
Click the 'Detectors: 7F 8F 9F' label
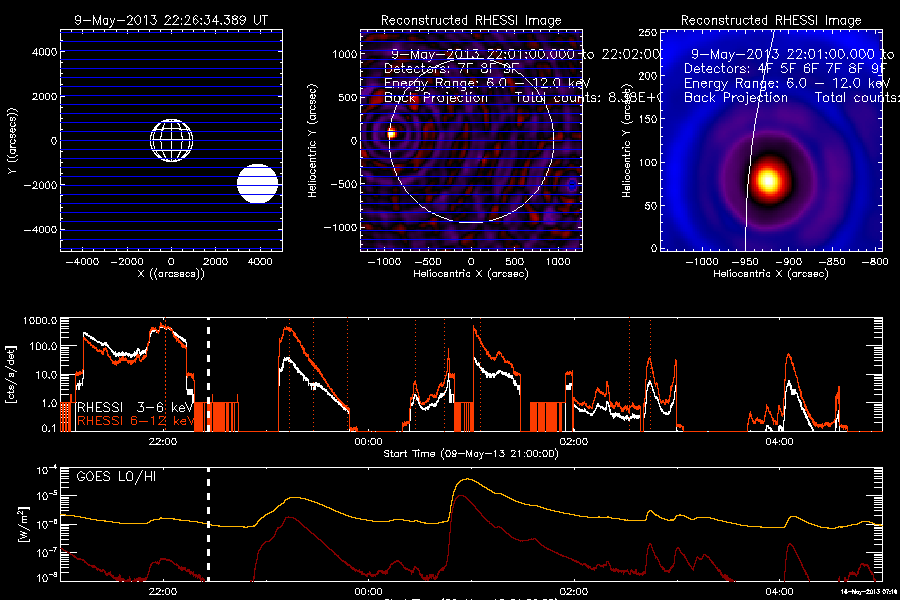[452, 68]
